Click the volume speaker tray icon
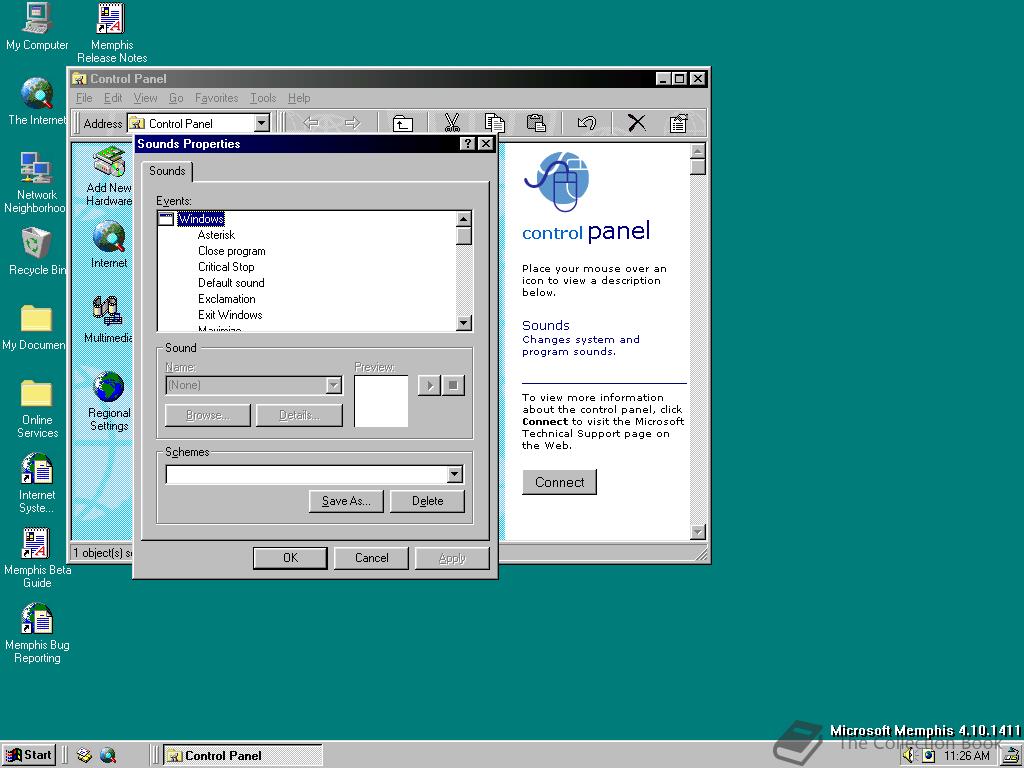1024x768 pixels. click(909, 756)
